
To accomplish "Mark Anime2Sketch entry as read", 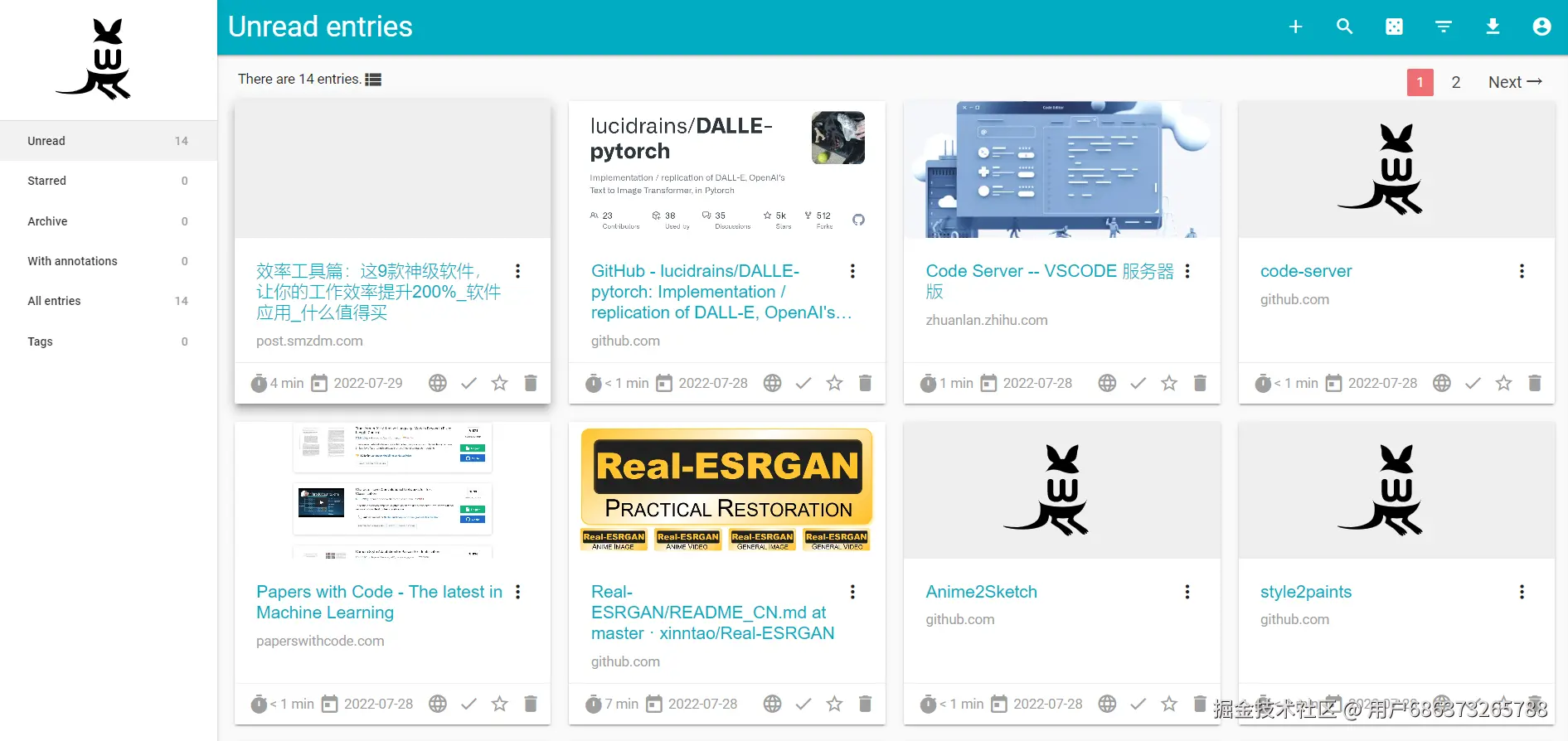I will pos(1138,704).
